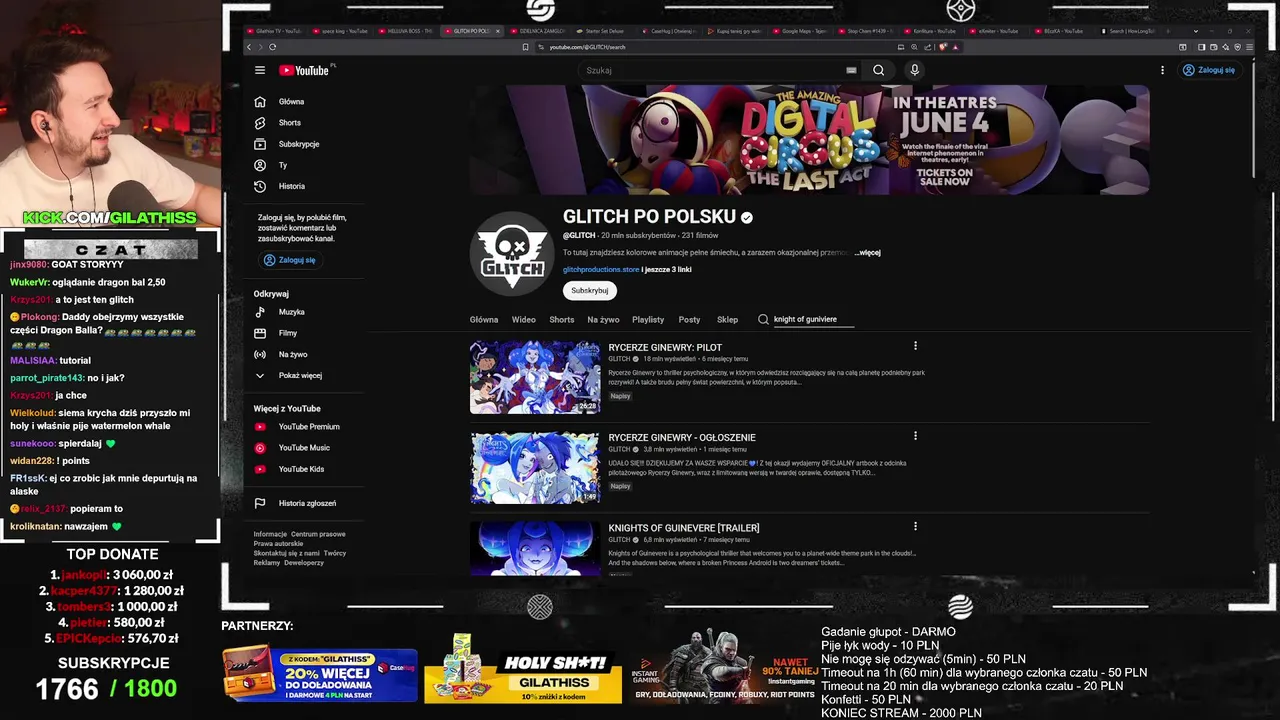Click the channel search magnifier icon

763,319
